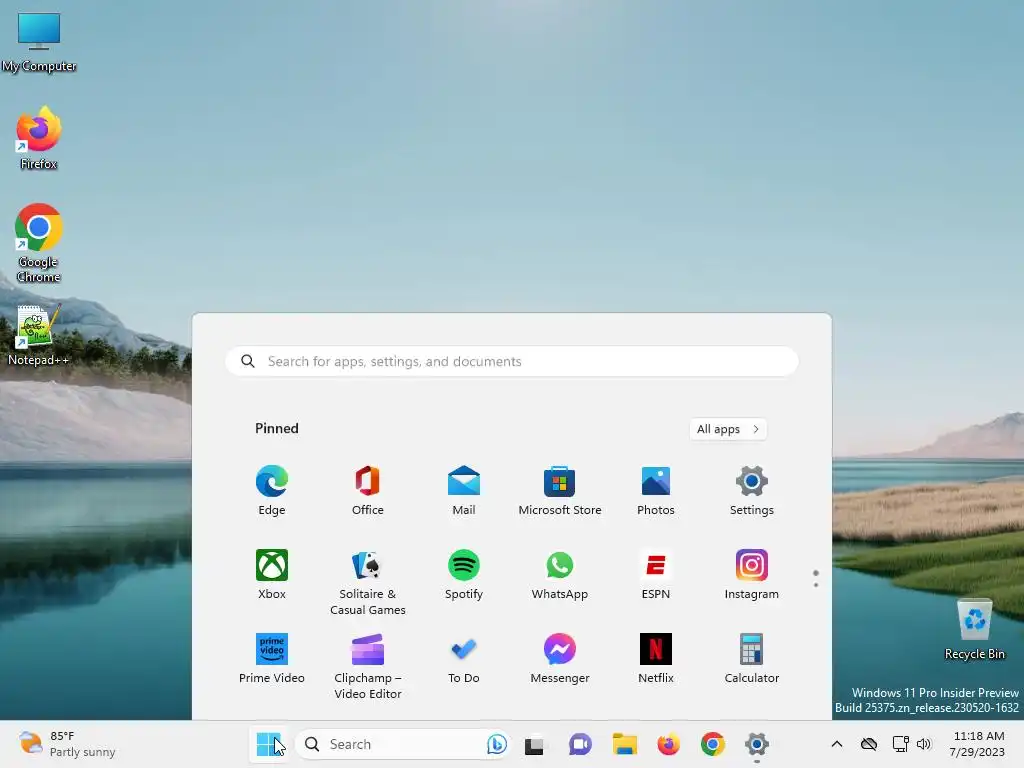Launch Chrome from the taskbar
Image resolution: width=1024 pixels, height=768 pixels.
point(712,744)
